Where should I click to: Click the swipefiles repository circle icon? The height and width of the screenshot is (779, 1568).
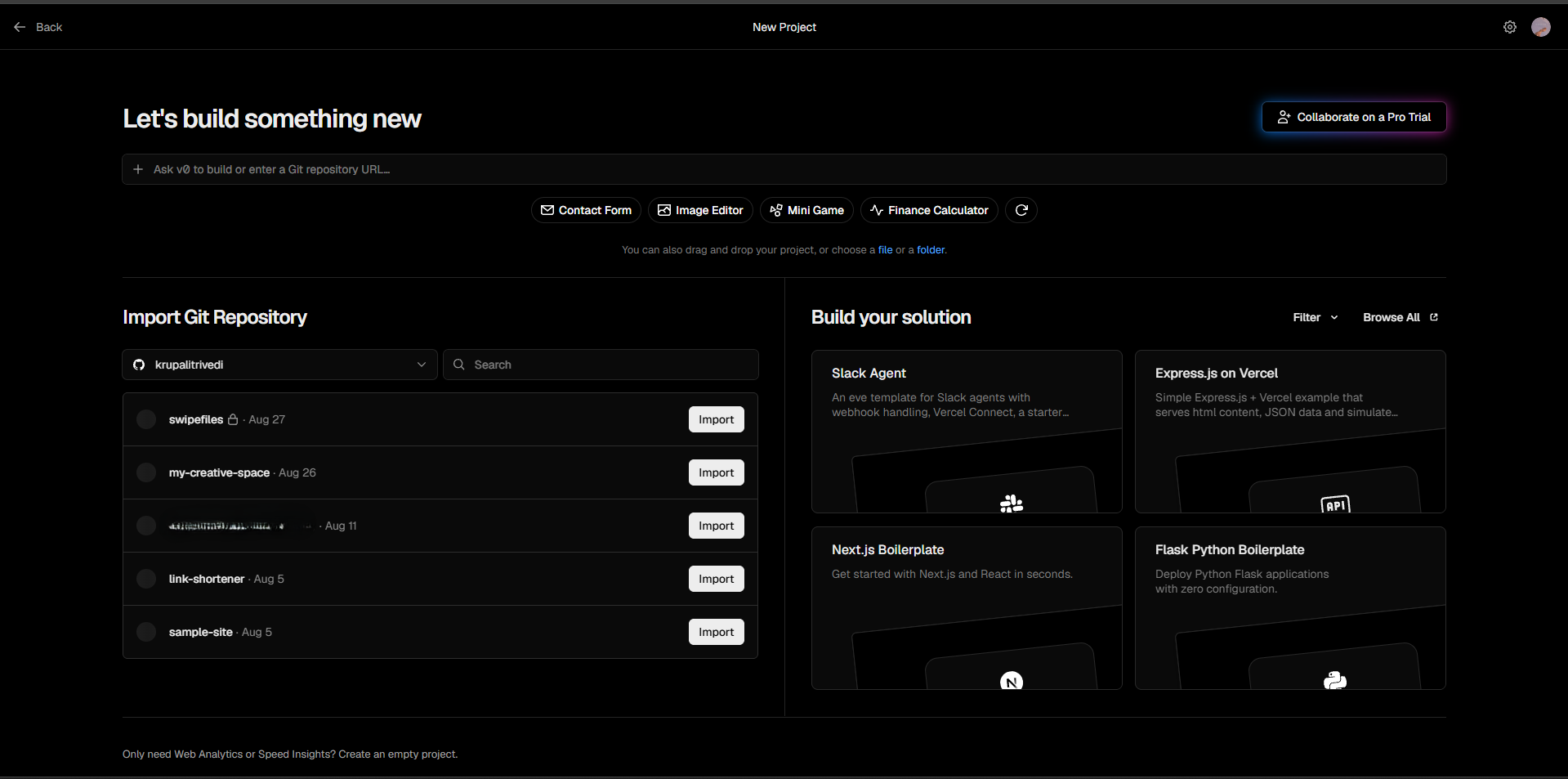(x=146, y=419)
